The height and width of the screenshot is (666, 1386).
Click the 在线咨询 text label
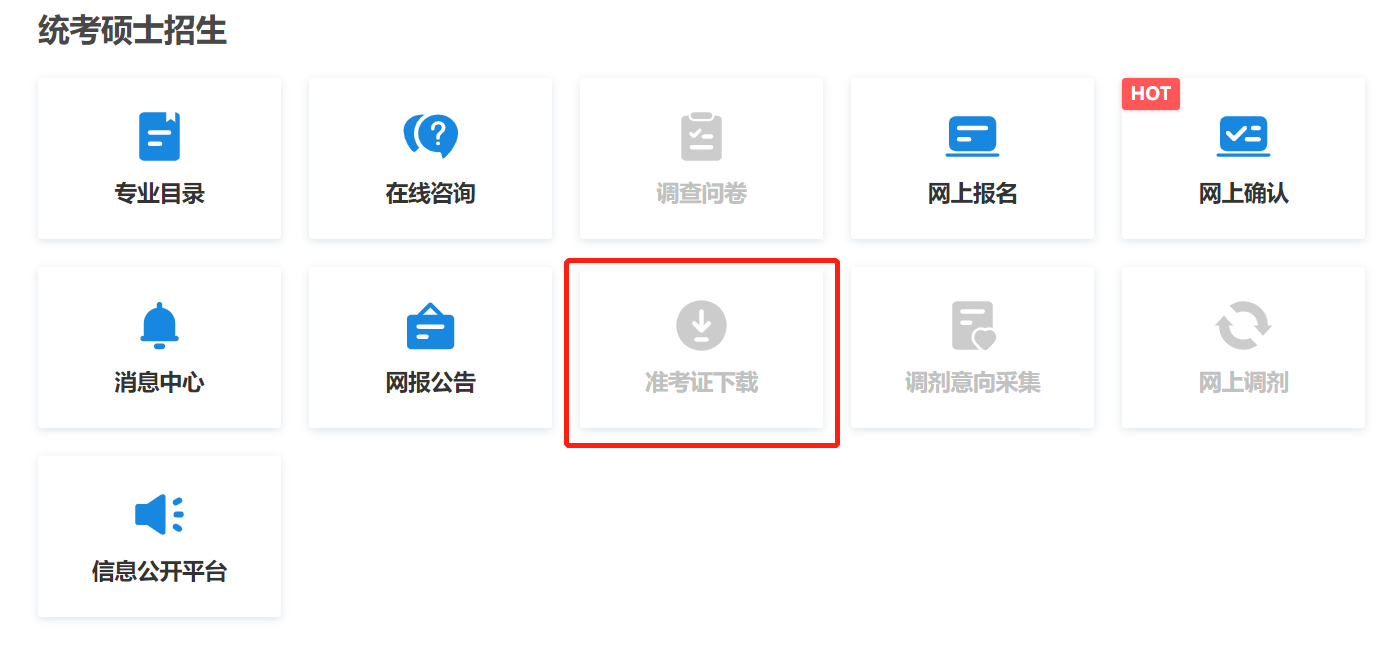(x=430, y=194)
